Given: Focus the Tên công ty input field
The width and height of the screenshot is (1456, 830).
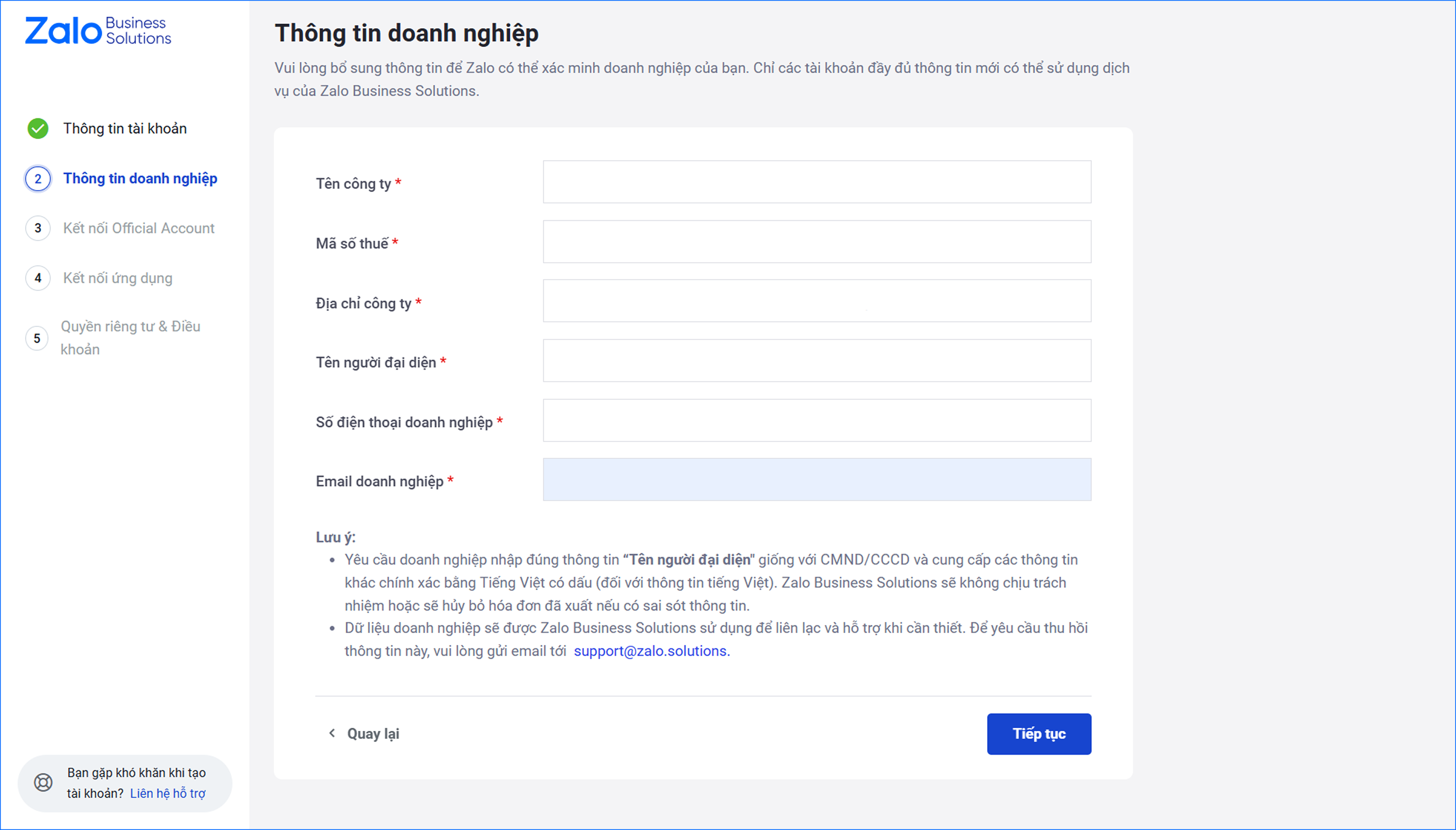Looking at the screenshot, I should coord(816,182).
